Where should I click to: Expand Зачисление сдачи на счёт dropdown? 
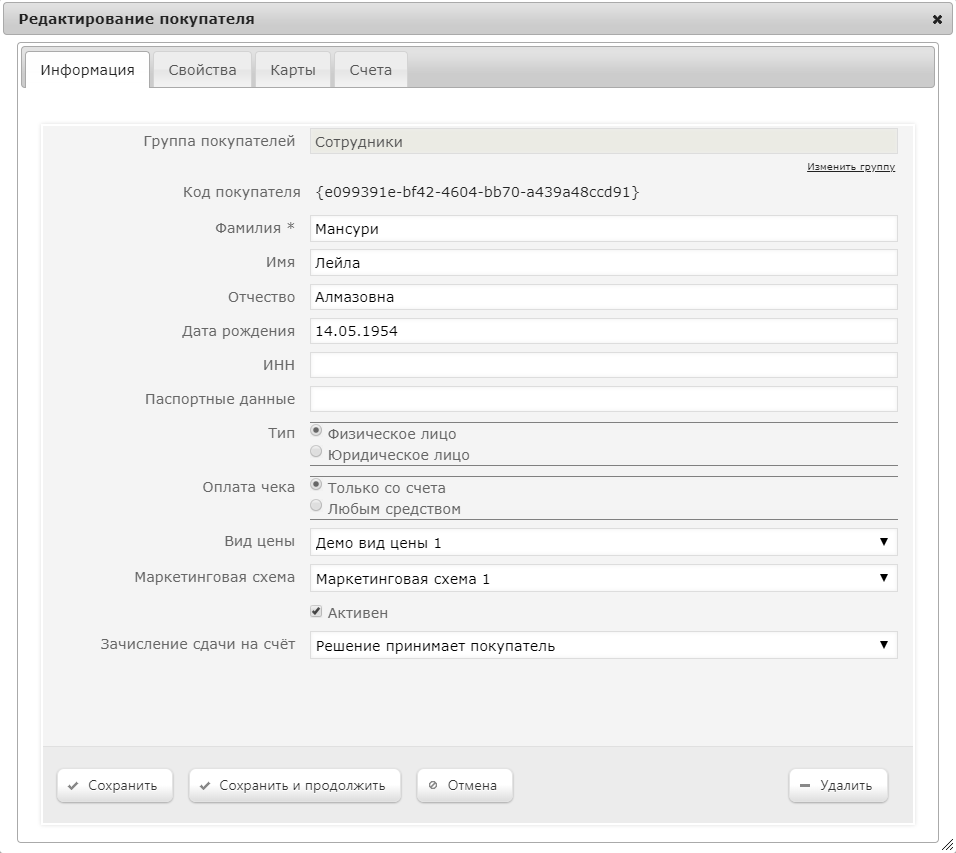coord(604,645)
